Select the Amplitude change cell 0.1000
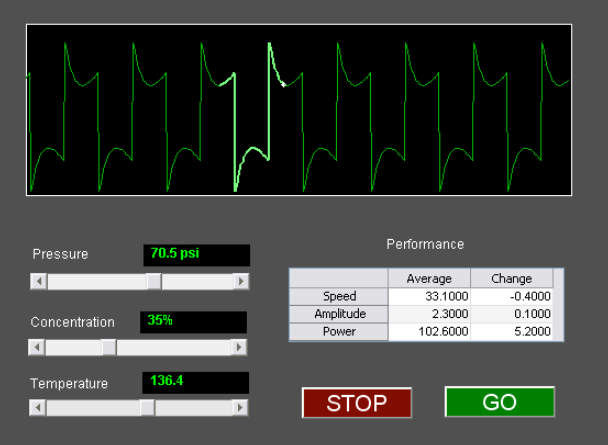 511,314
